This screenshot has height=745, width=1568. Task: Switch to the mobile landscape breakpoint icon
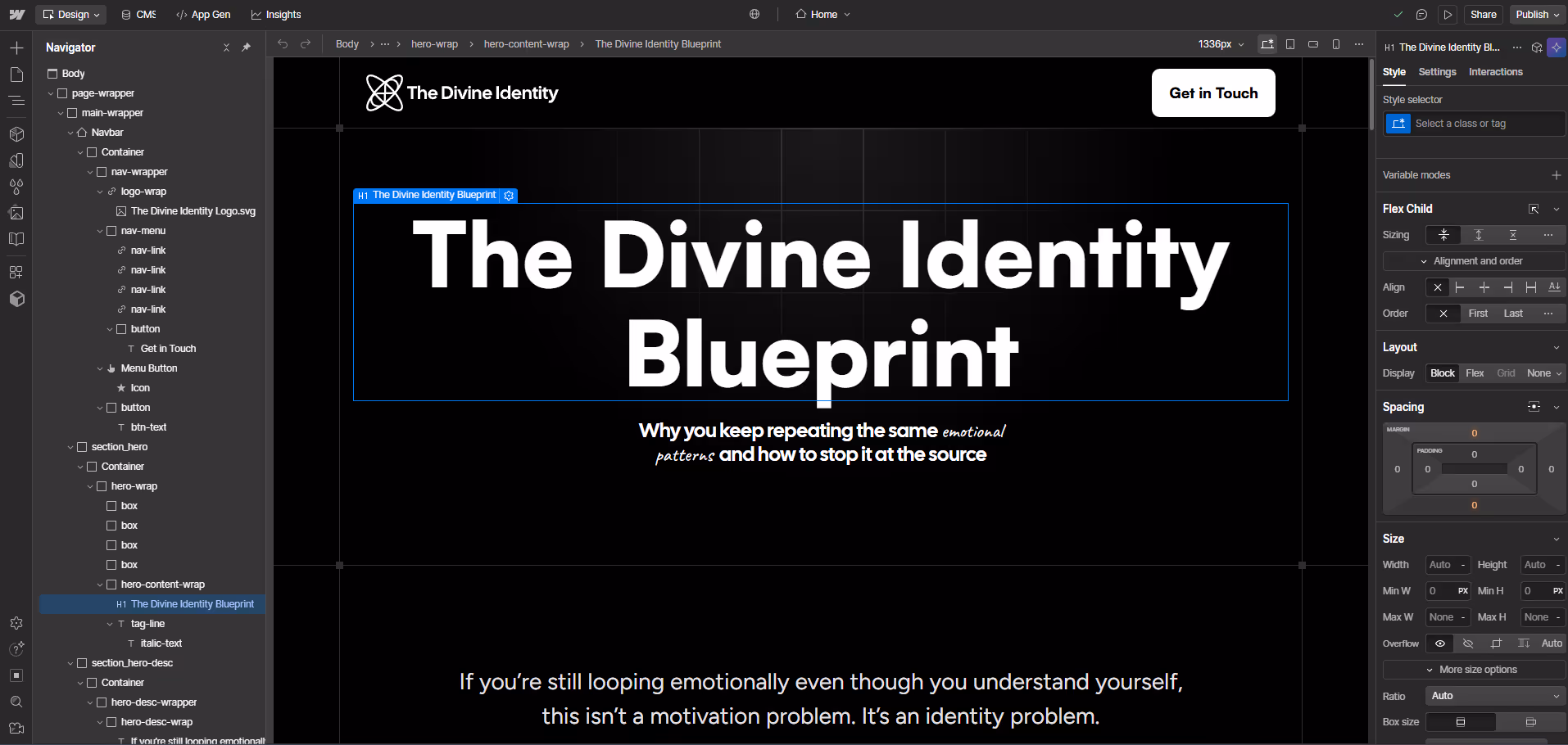click(x=1313, y=44)
